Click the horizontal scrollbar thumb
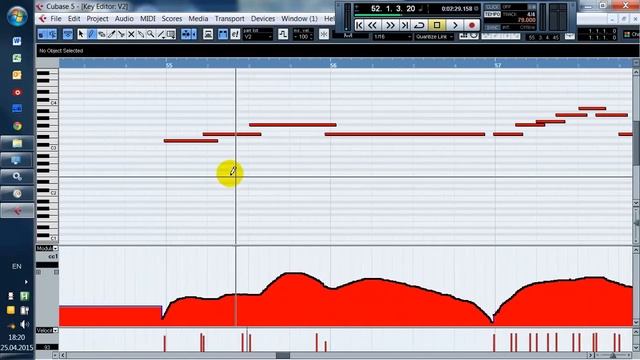The image size is (640, 360). tap(283, 356)
